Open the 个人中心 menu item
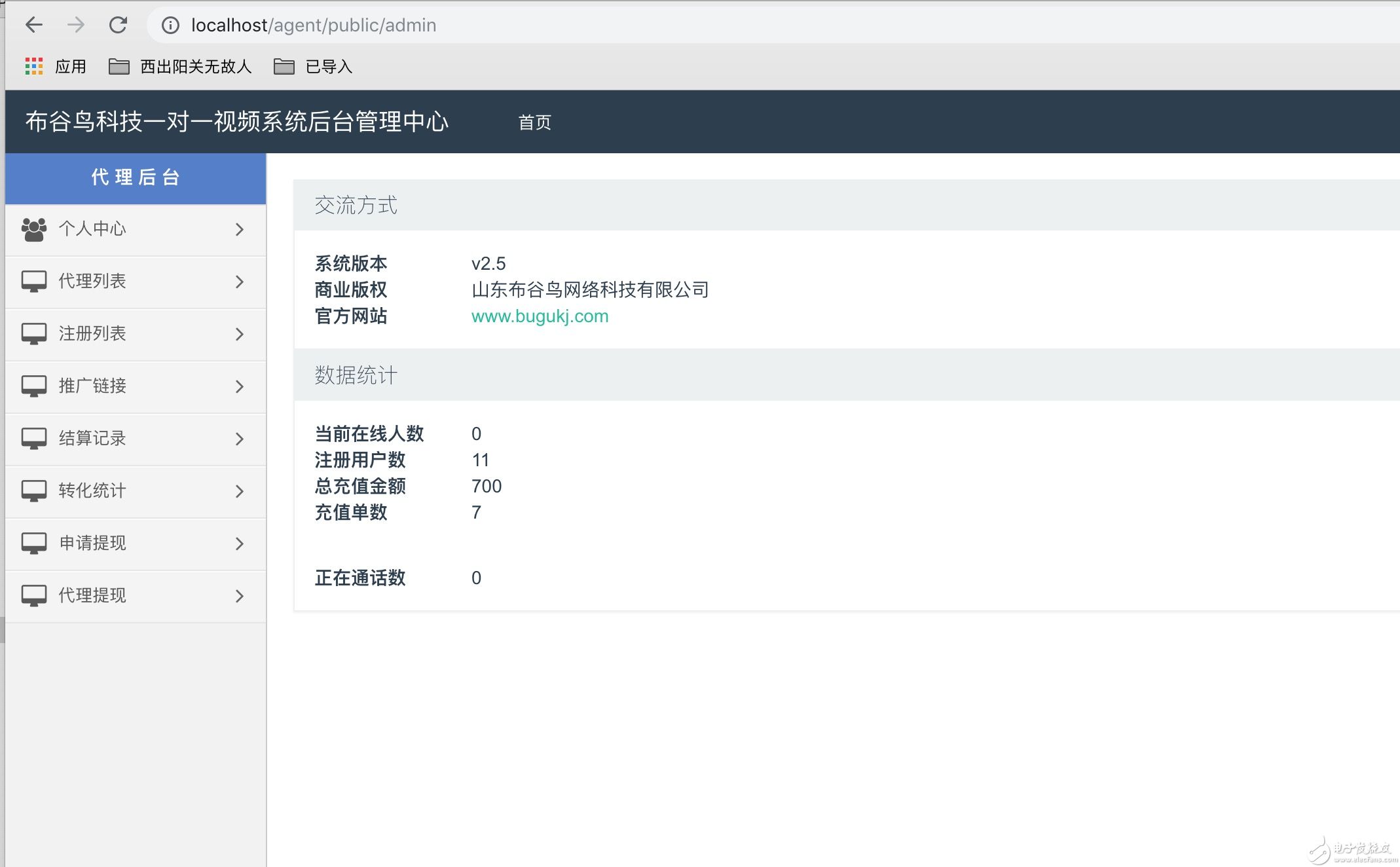Viewport: 1400px width, 867px height. 136,229
